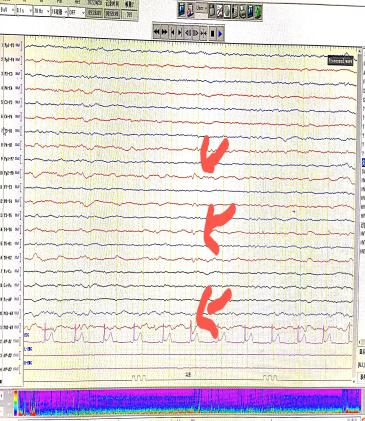Click the second icon in top toolbar
This screenshot has width=365, height=421.
coord(190,10)
